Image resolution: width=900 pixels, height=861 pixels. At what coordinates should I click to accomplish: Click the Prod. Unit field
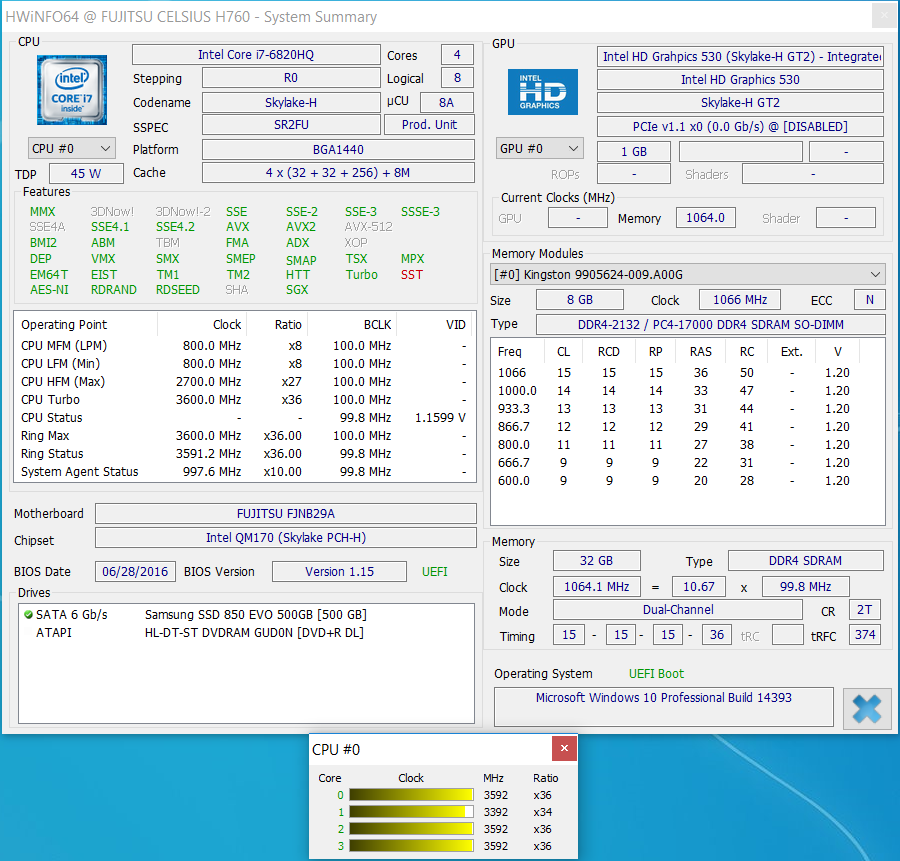(x=429, y=125)
